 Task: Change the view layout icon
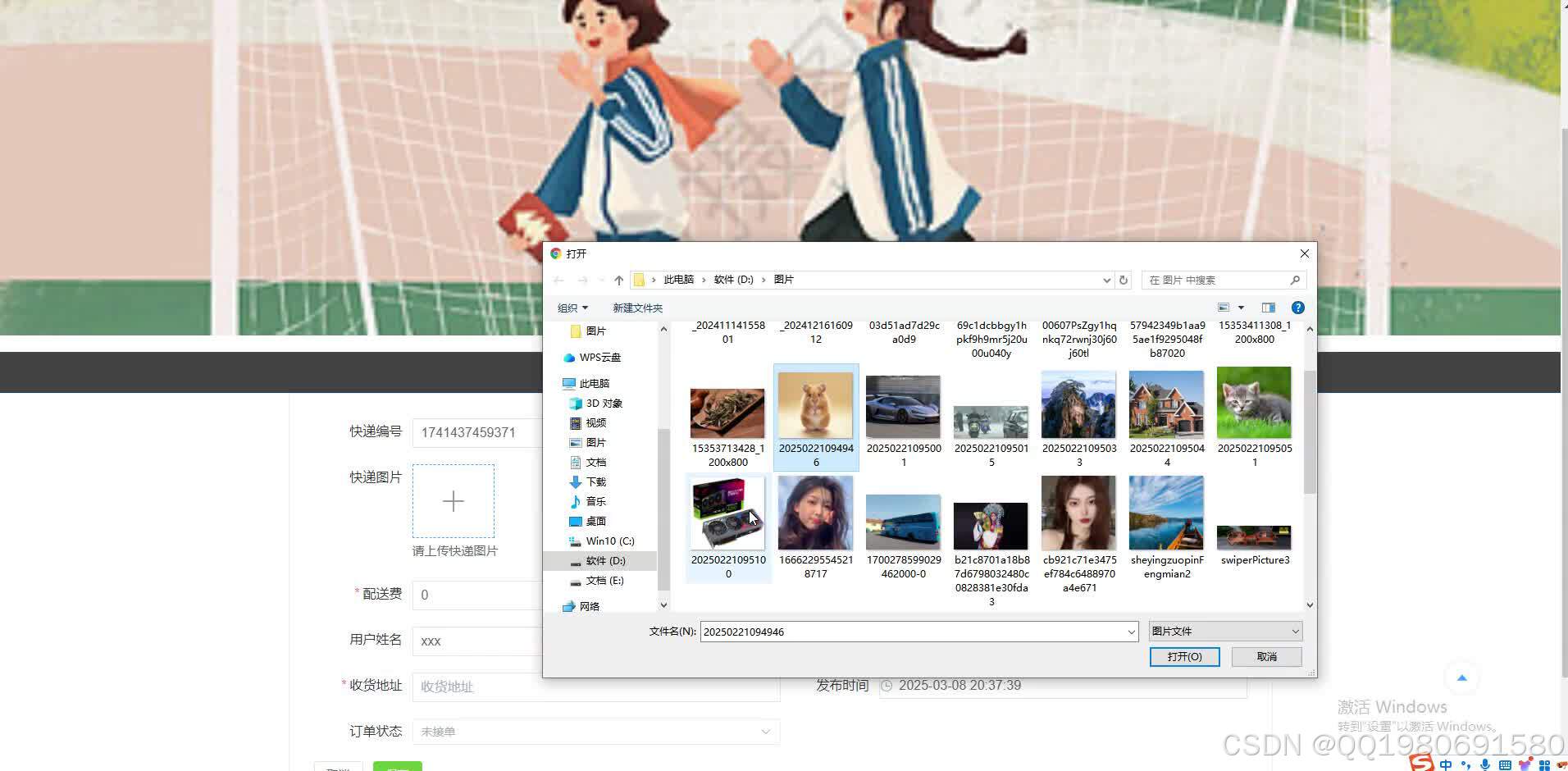pos(1224,308)
